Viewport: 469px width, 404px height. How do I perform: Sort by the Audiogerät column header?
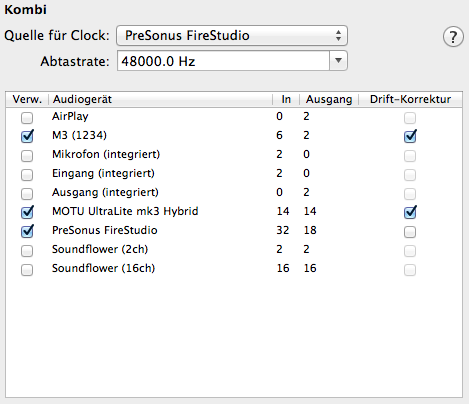click(160, 99)
